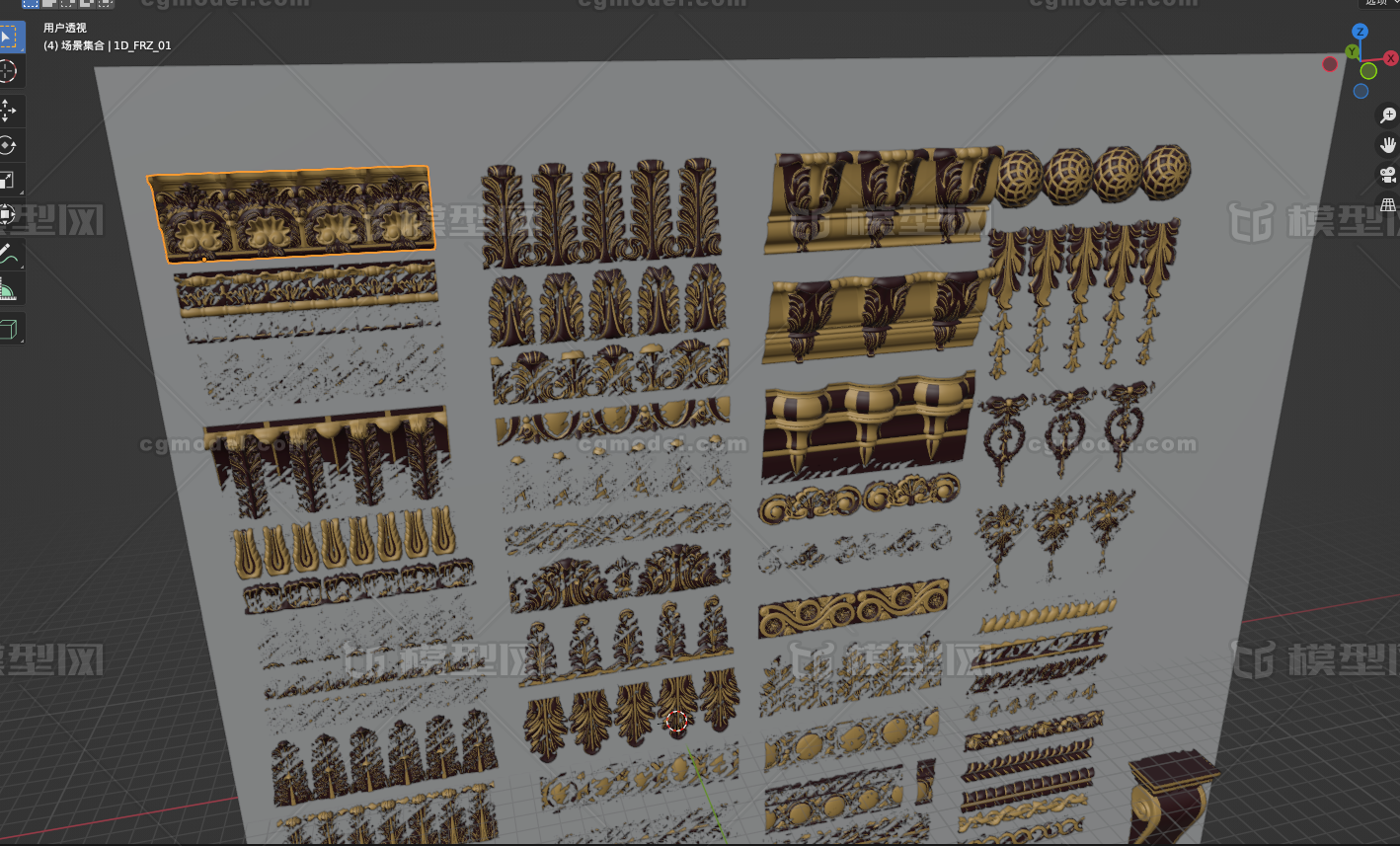Click the red-white 3D cursor marker
1400x846 pixels.
pyautogui.click(x=676, y=721)
